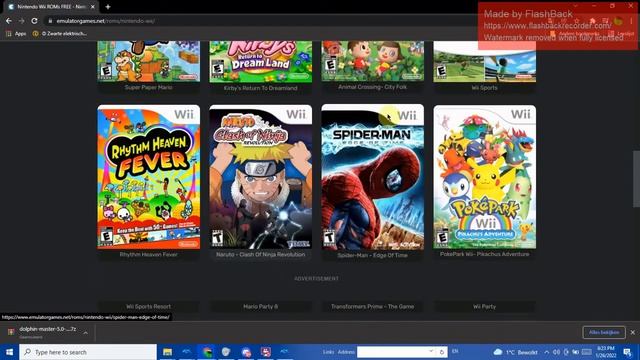Open the weather widget showing 1°C Bewolkt
The image size is (640, 360).
click(516, 352)
